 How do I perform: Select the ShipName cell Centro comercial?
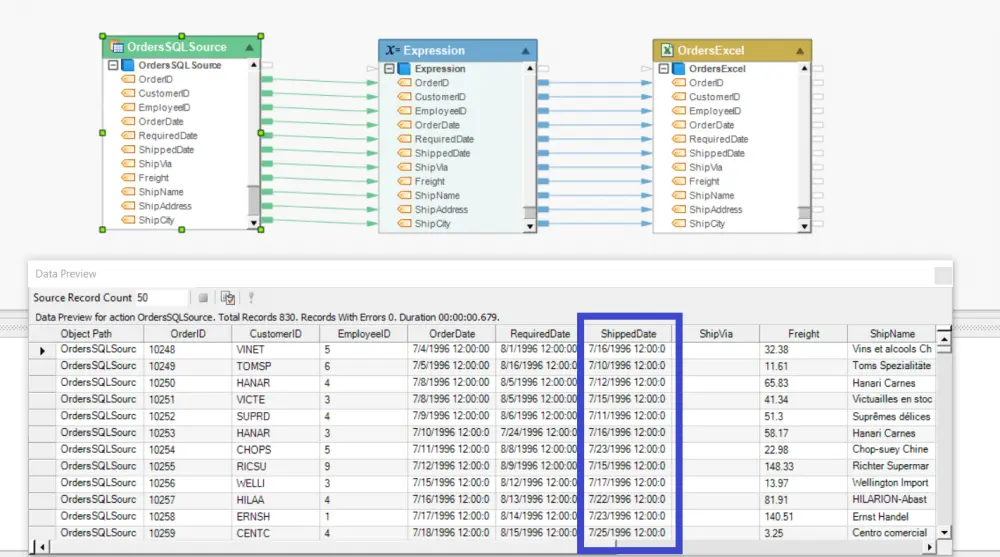click(892, 533)
